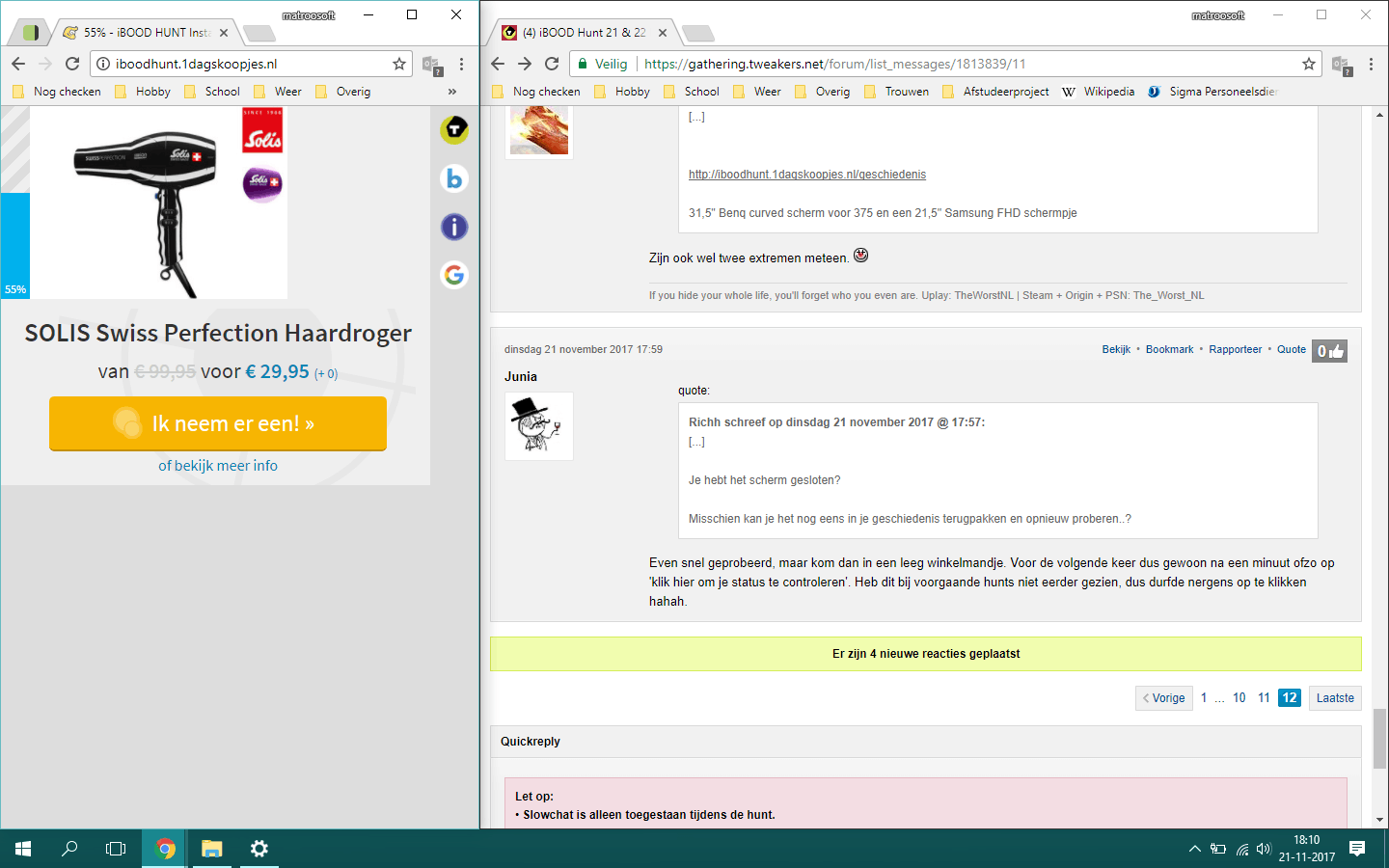Reload the iBOOD hunt page
The image size is (1389, 868).
[72, 64]
